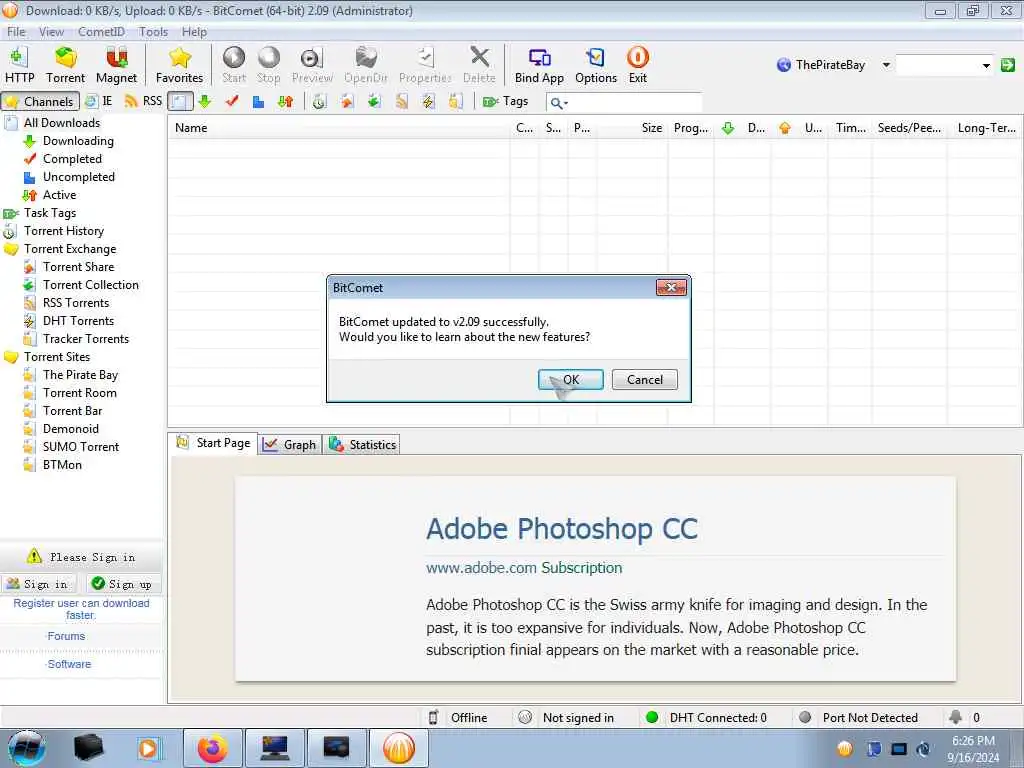The width and height of the screenshot is (1024, 768).
Task: Click Cancel in the BitComet dialog
Action: tap(645, 379)
